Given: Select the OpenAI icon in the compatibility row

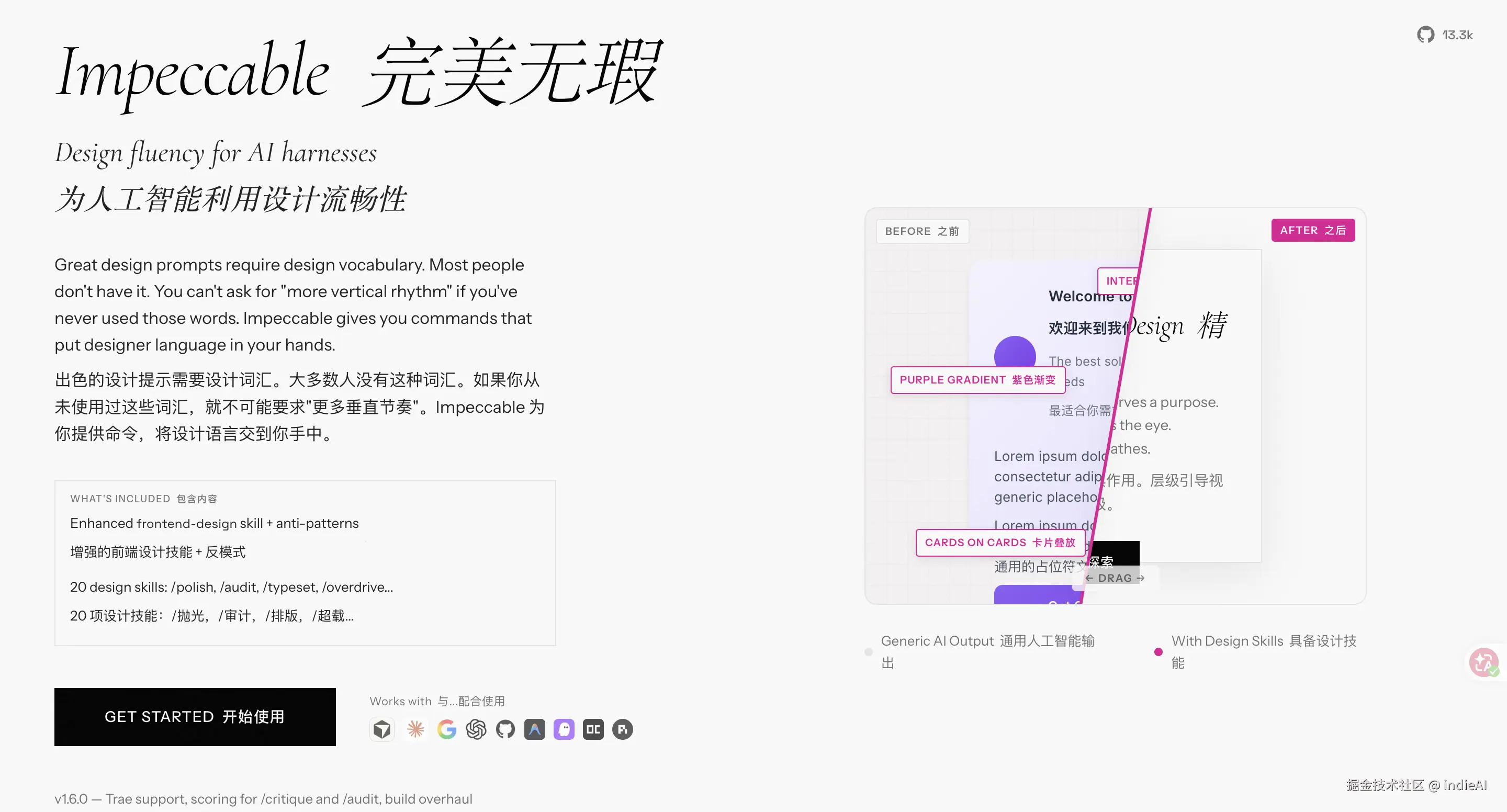Looking at the screenshot, I should 476,729.
